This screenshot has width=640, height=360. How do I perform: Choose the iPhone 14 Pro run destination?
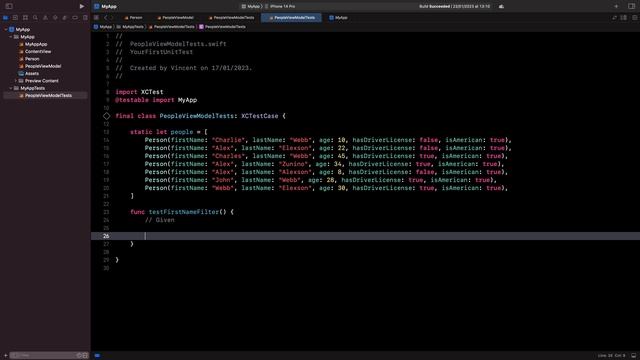tap(280, 6)
